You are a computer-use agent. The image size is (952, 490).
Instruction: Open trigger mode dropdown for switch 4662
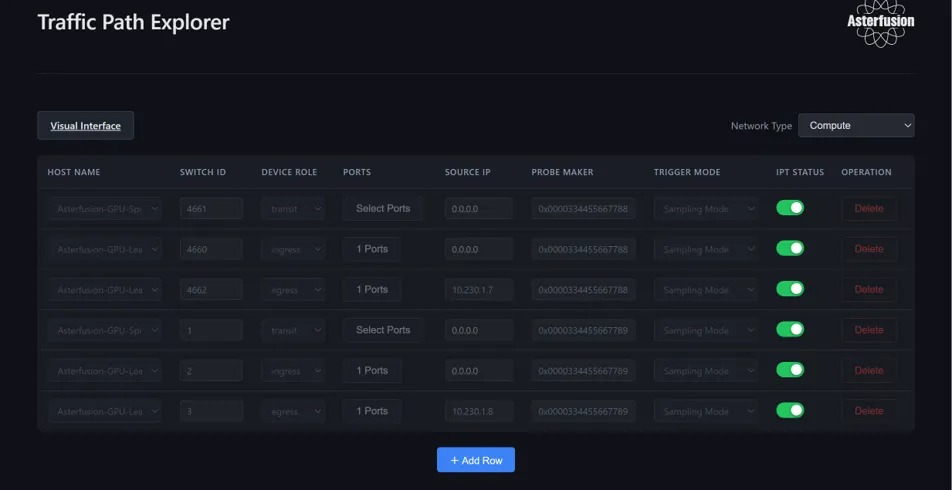click(x=705, y=290)
